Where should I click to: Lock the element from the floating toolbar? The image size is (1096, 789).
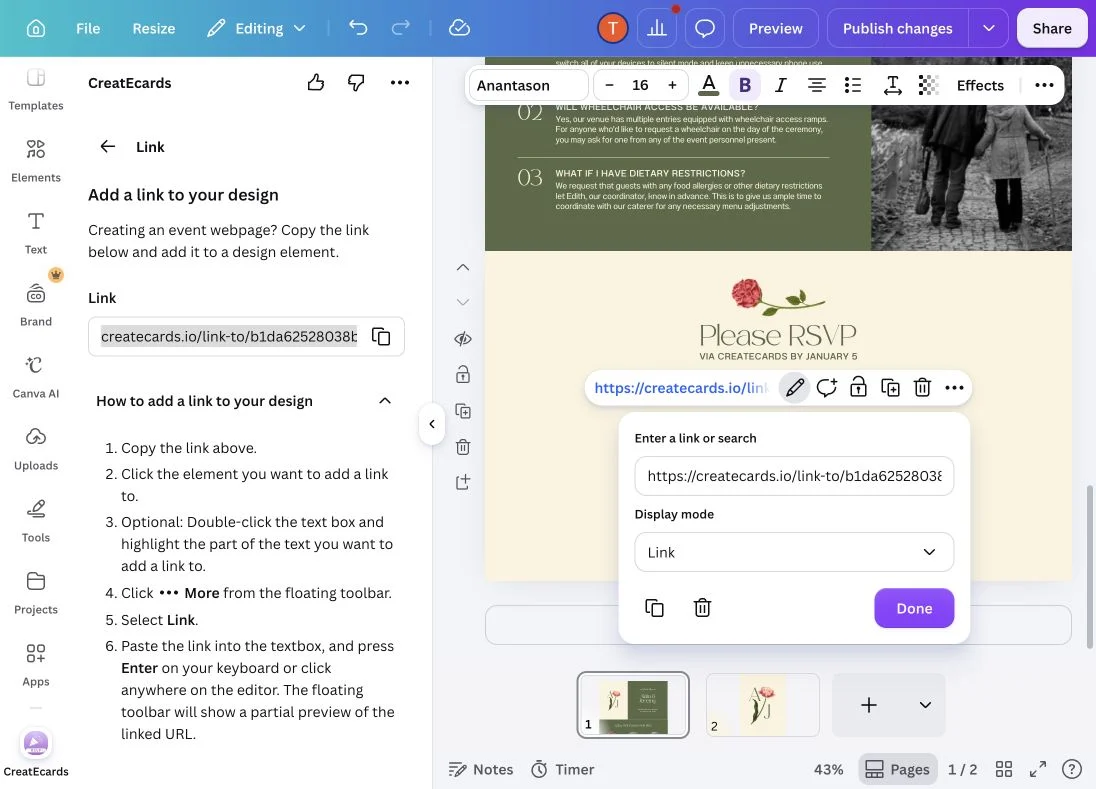(858, 387)
